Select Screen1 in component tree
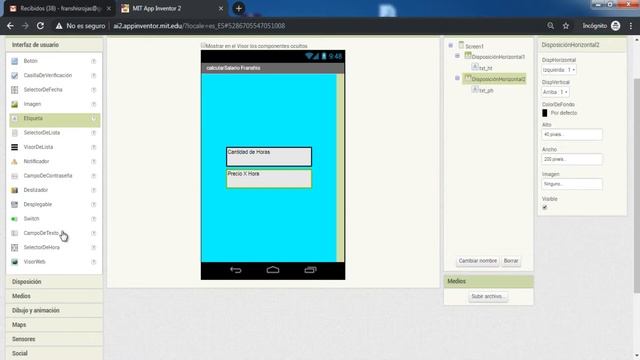 click(x=471, y=46)
